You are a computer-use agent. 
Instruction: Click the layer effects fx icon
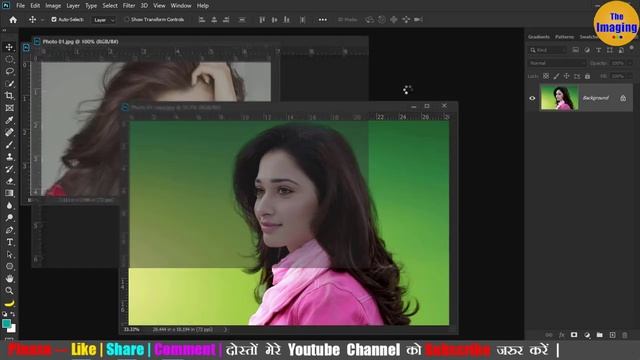click(561, 335)
